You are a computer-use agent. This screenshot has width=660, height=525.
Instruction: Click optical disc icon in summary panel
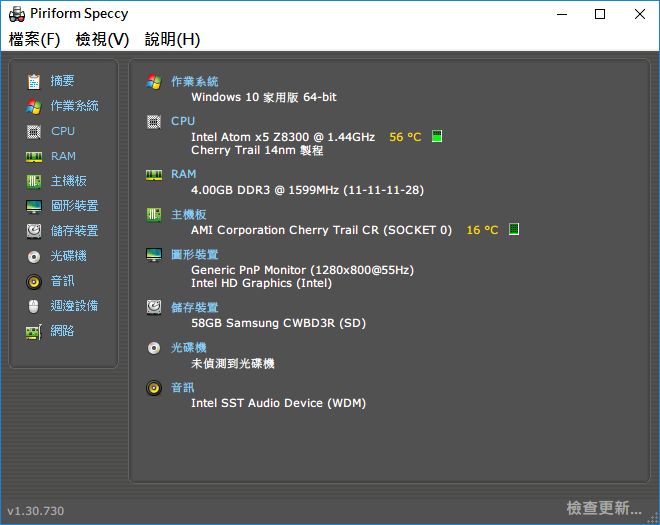154,348
